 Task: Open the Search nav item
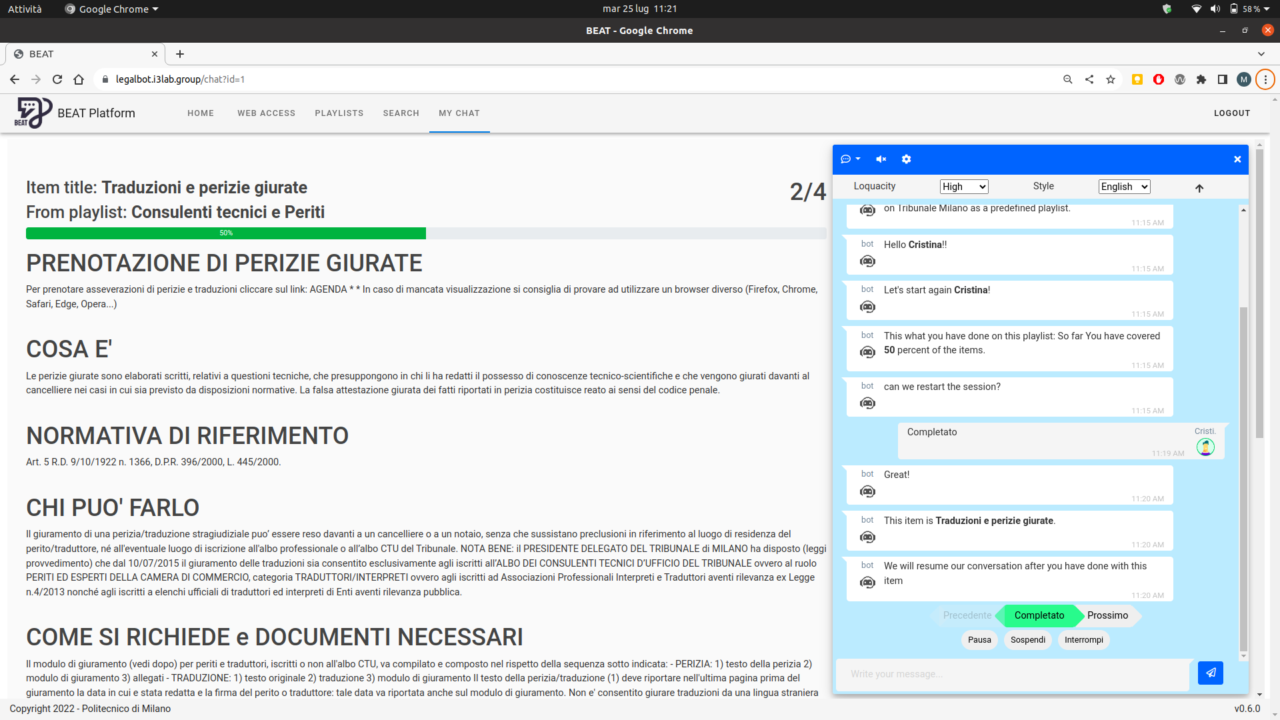(x=401, y=113)
